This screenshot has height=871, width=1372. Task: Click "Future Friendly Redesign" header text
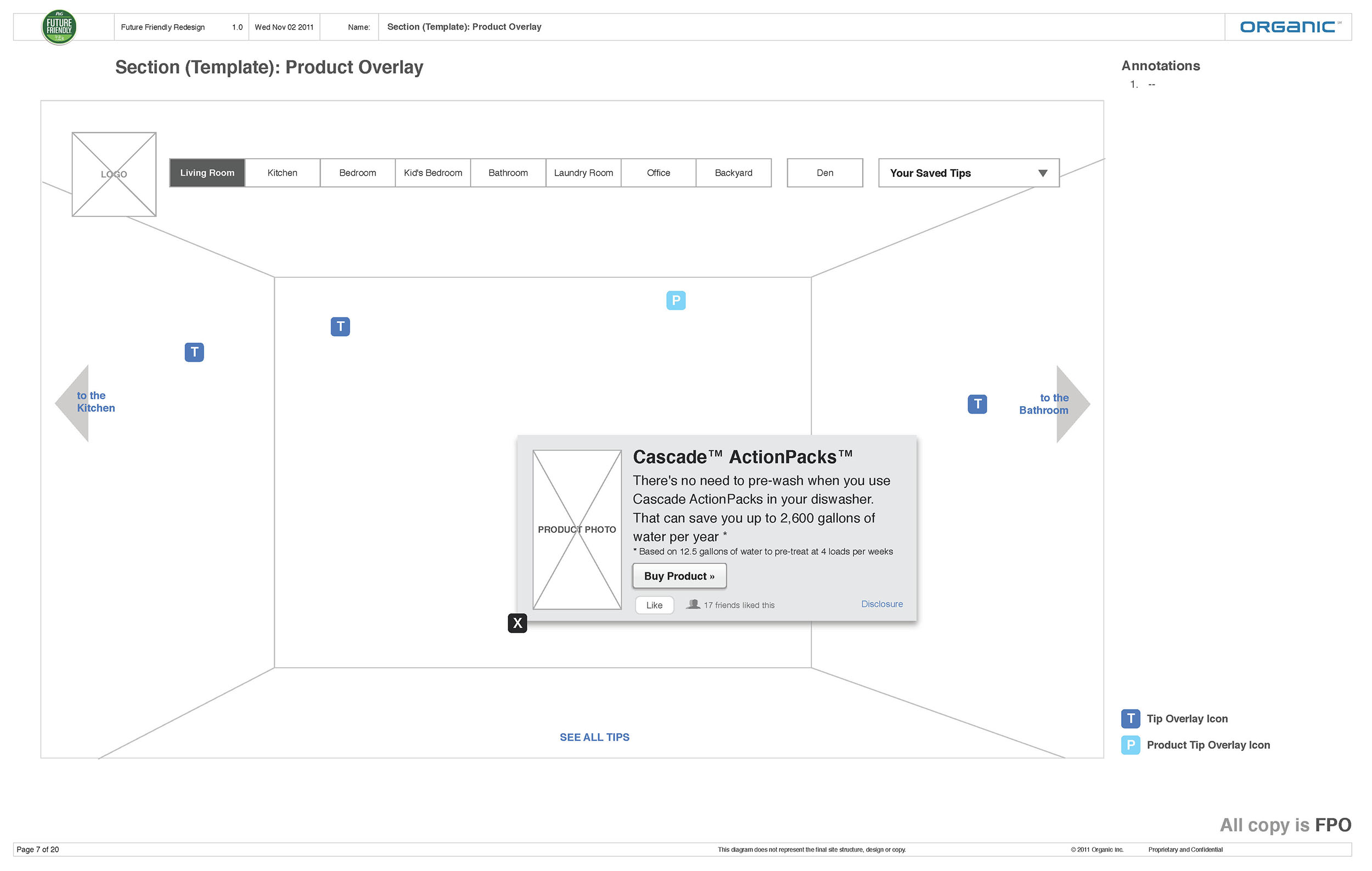click(163, 27)
